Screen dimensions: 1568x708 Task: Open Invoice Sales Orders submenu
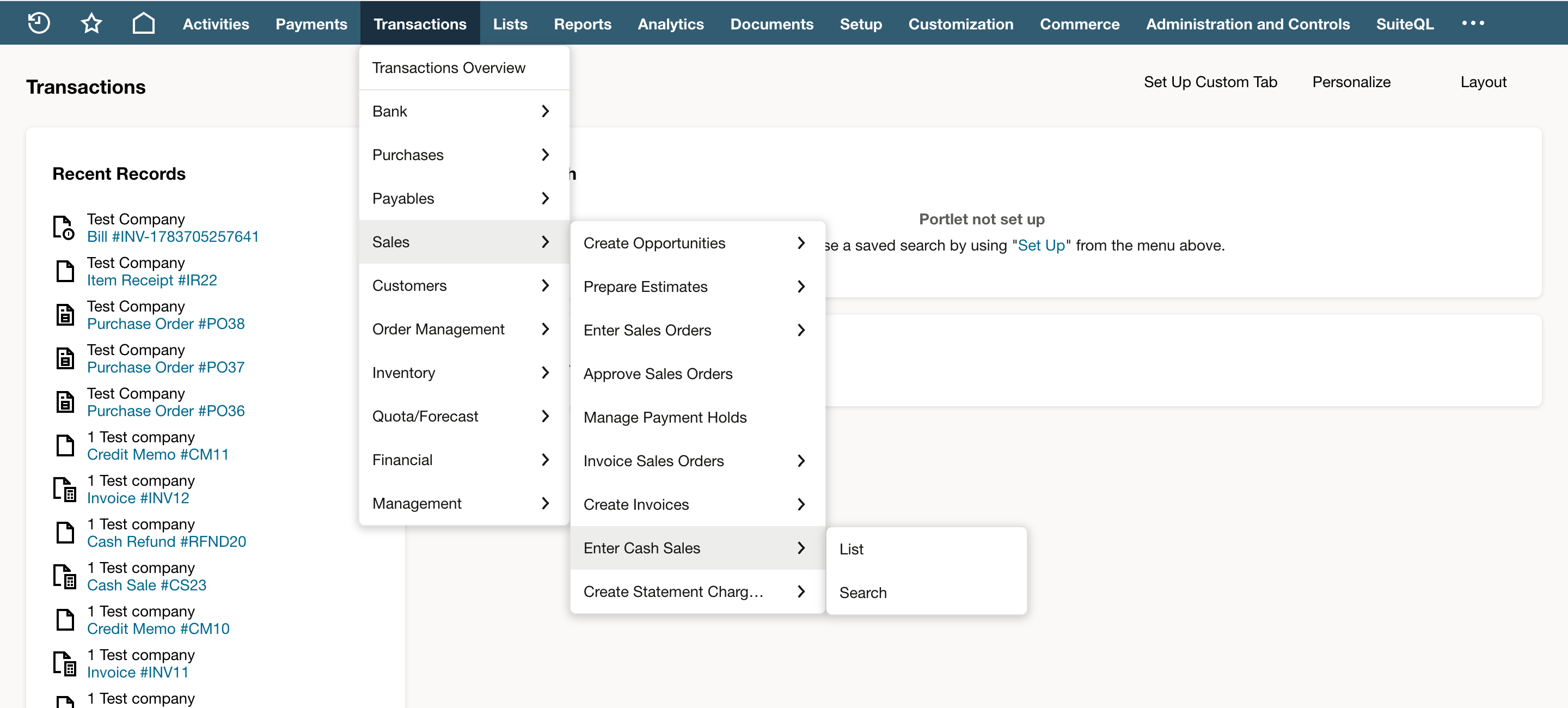pyautogui.click(x=697, y=461)
